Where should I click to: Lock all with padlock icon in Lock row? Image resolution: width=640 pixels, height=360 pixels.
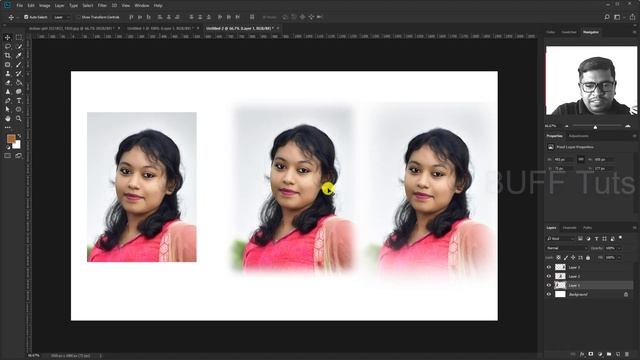click(588, 258)
